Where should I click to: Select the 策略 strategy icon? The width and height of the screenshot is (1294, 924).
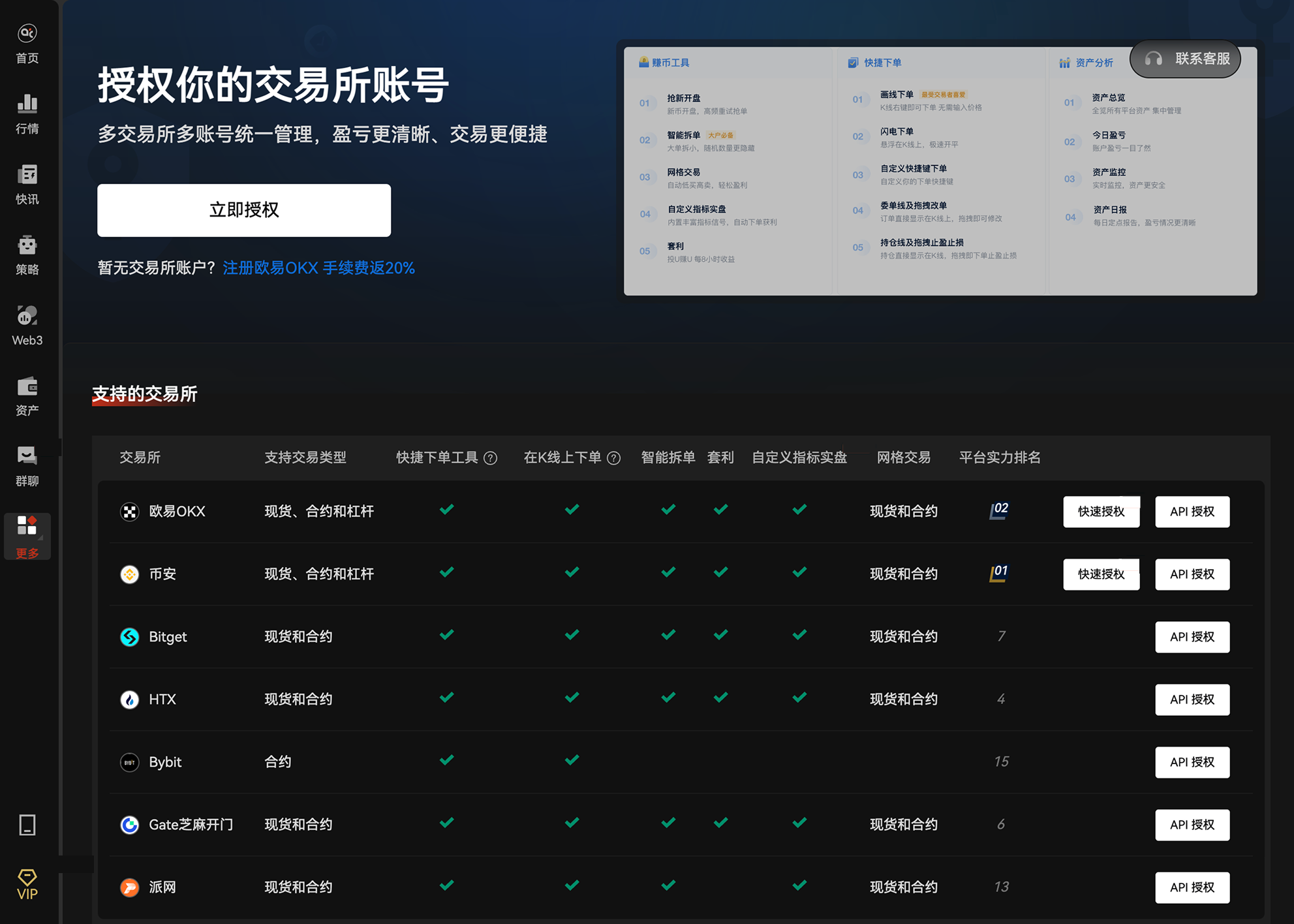[x=27, y=253]
